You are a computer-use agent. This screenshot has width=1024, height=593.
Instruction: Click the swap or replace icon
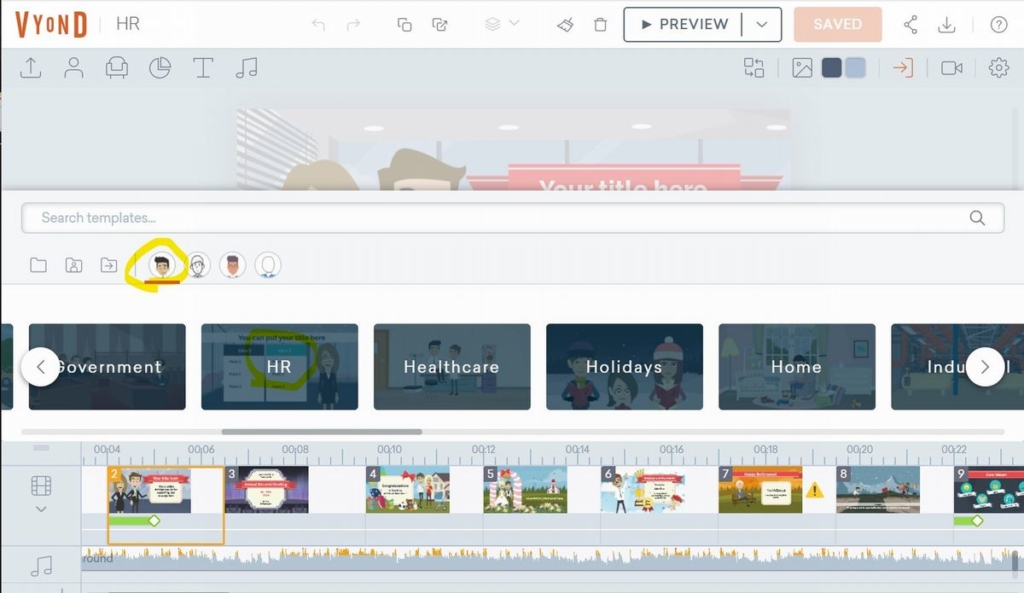[754, 68]
